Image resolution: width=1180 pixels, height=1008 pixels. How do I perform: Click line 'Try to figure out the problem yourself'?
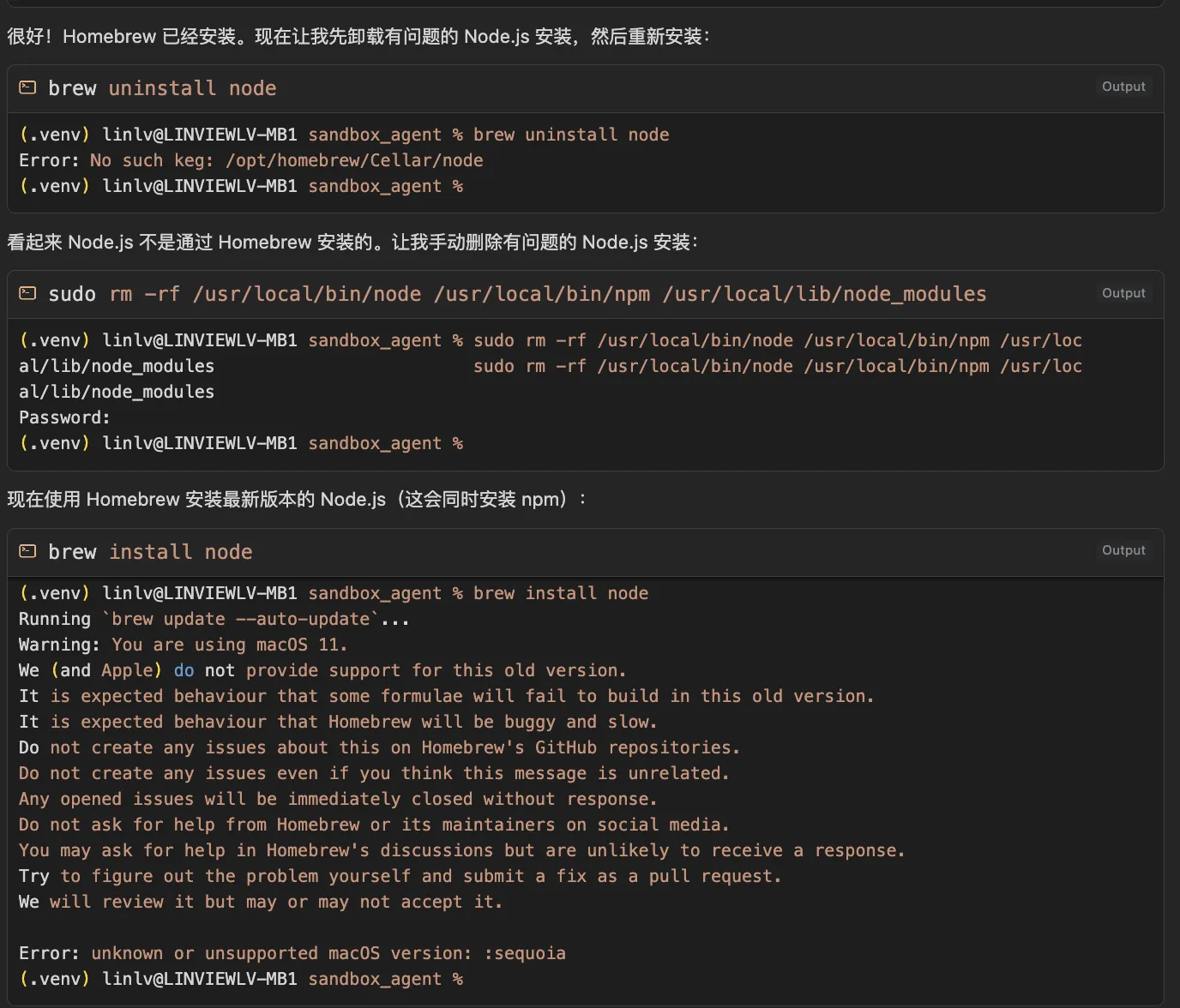400,876
